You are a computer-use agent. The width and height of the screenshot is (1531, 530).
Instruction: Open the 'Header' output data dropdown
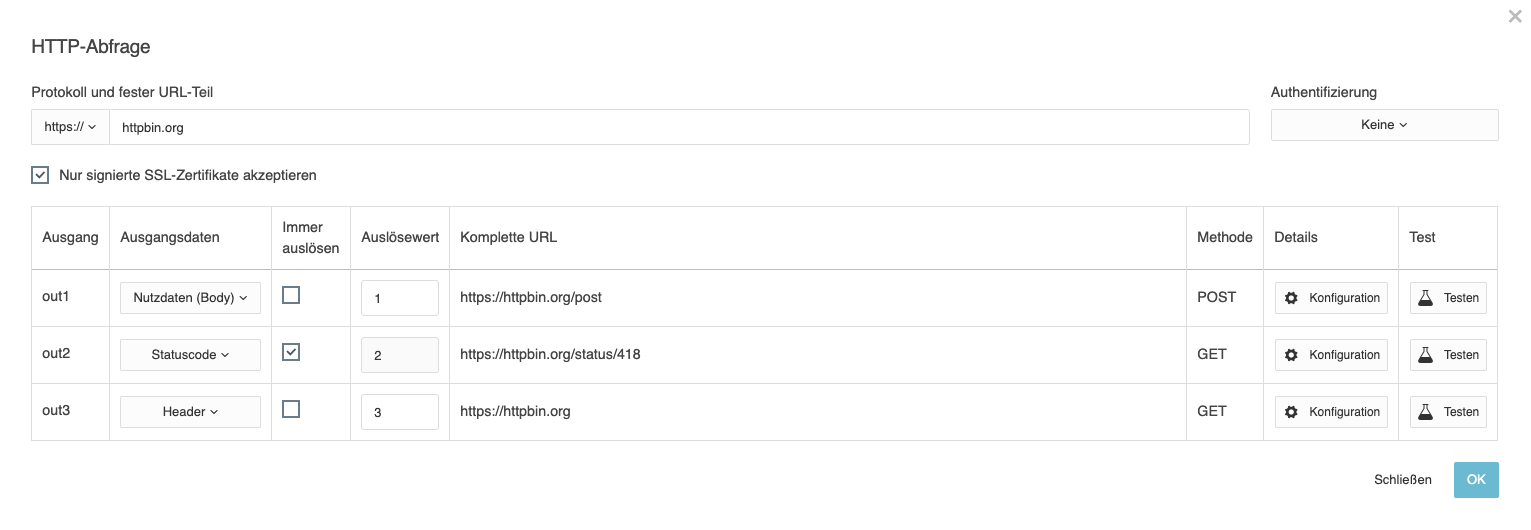tap(190, 412)
